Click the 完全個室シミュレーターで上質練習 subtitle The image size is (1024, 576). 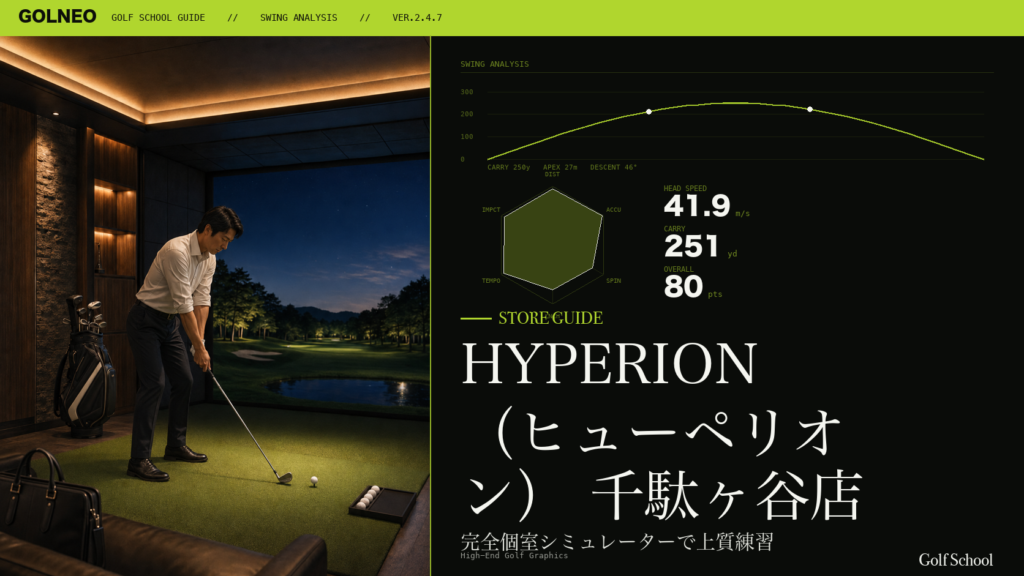(617, 541)
